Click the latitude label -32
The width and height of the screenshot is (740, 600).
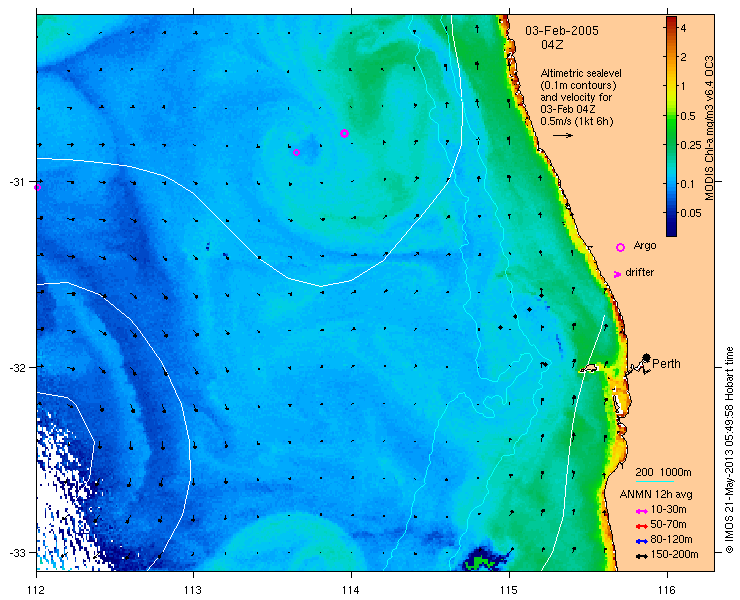pyautogui.click(x=18, y=367)
